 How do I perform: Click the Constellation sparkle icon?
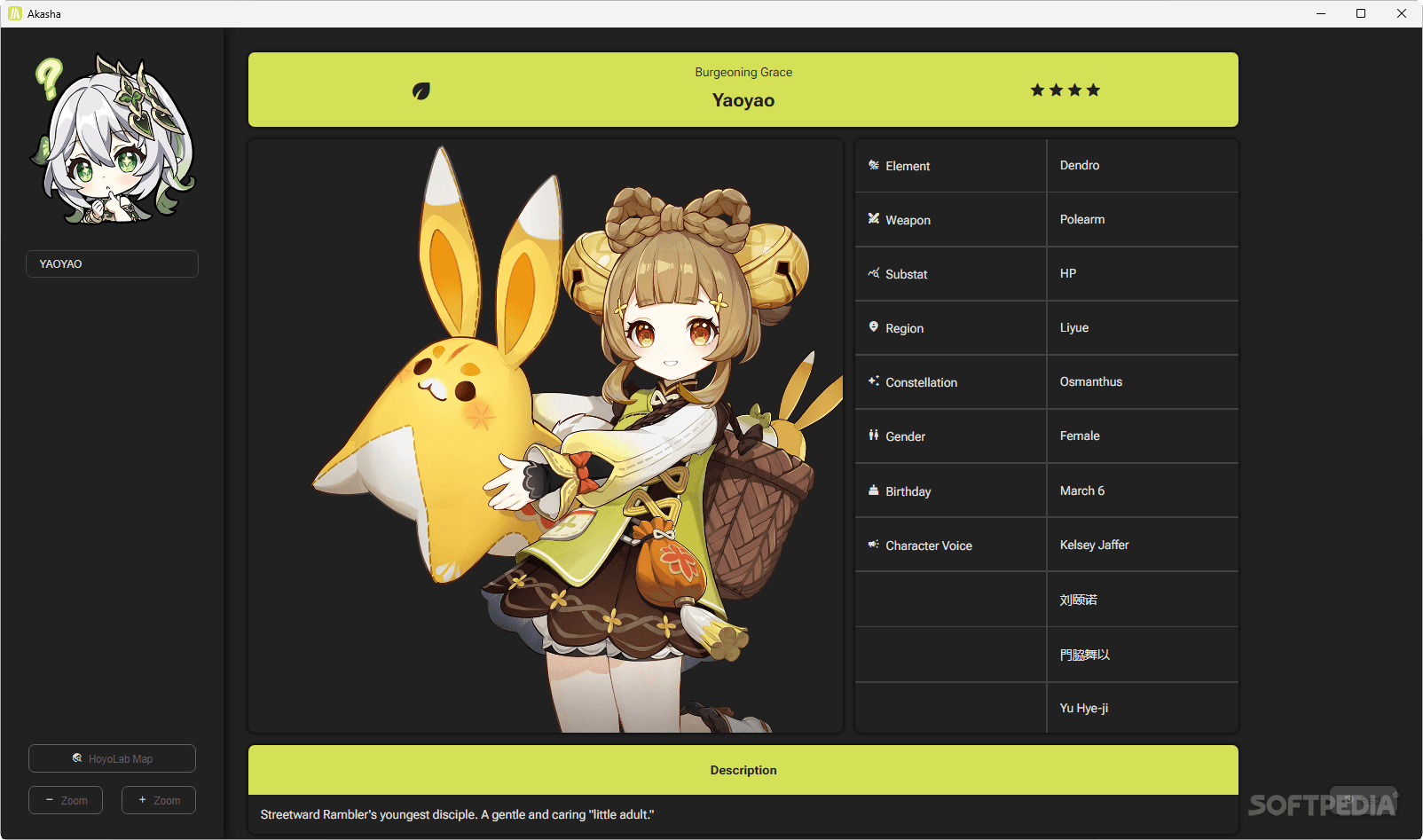point(874,381)
